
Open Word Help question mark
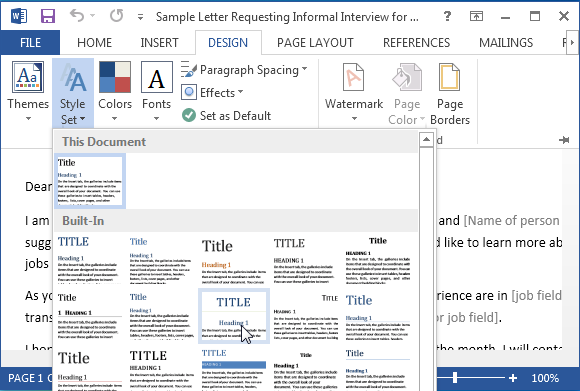[447, 16]
